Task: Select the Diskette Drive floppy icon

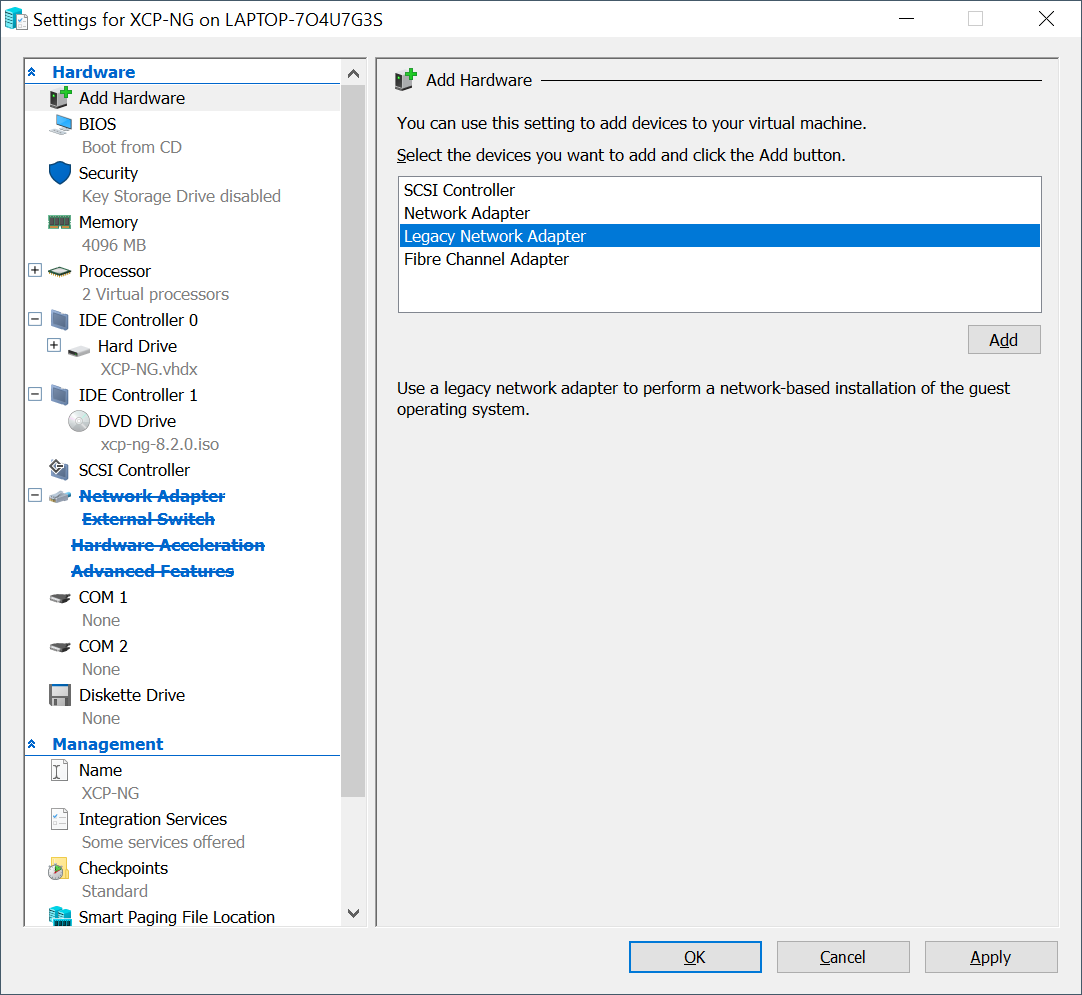Action: click(x=60, y=695)
